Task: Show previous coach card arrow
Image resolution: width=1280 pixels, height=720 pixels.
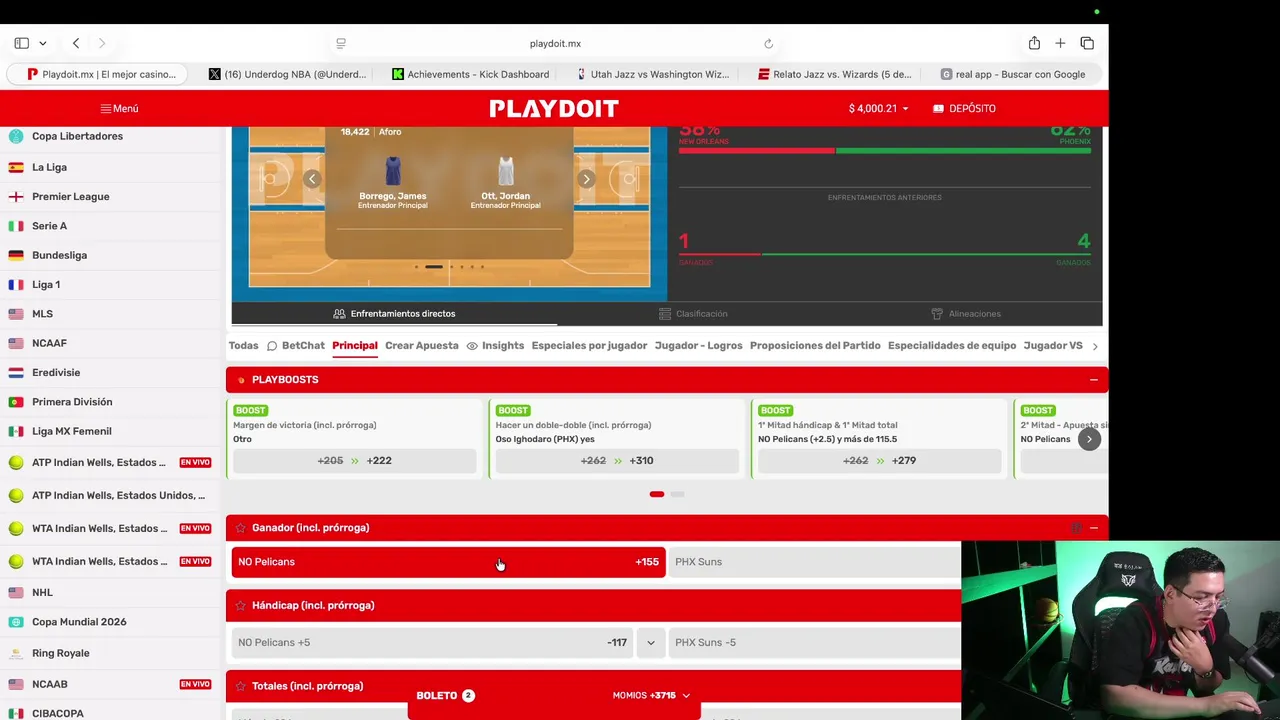Action: point(312,179)
